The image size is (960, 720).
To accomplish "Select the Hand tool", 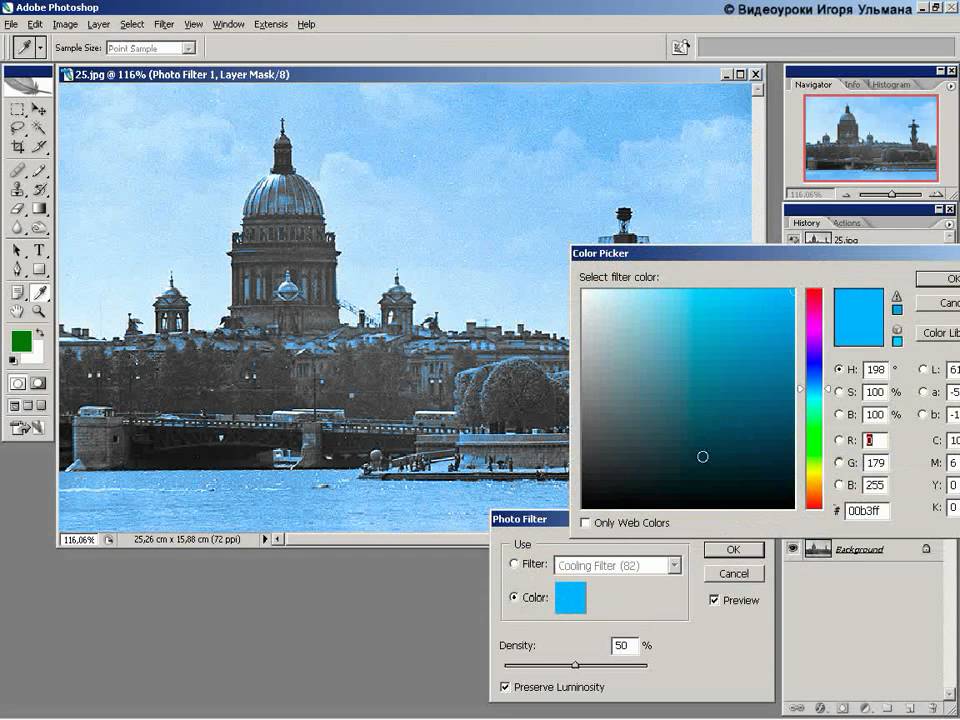I will (17, 312).
